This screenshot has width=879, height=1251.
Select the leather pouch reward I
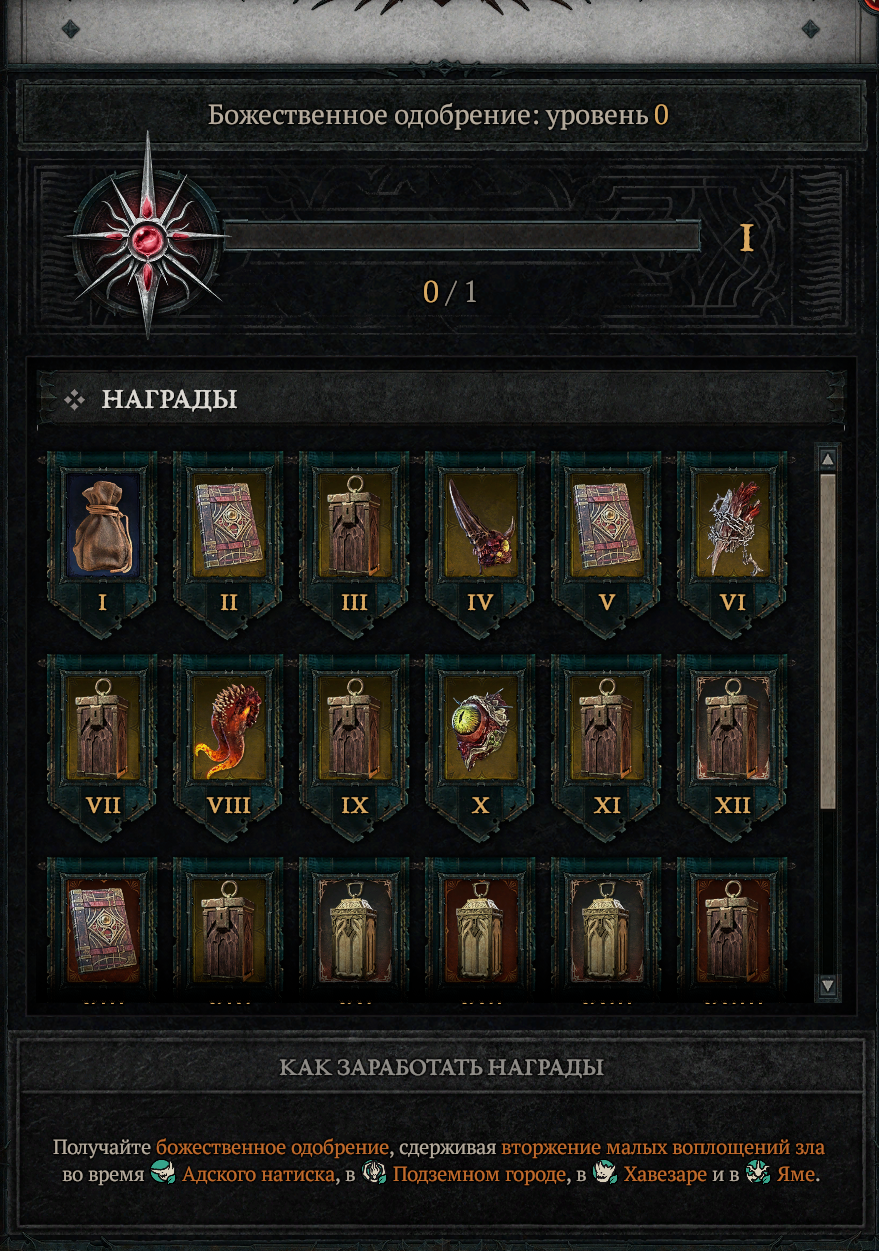[103, 540]
